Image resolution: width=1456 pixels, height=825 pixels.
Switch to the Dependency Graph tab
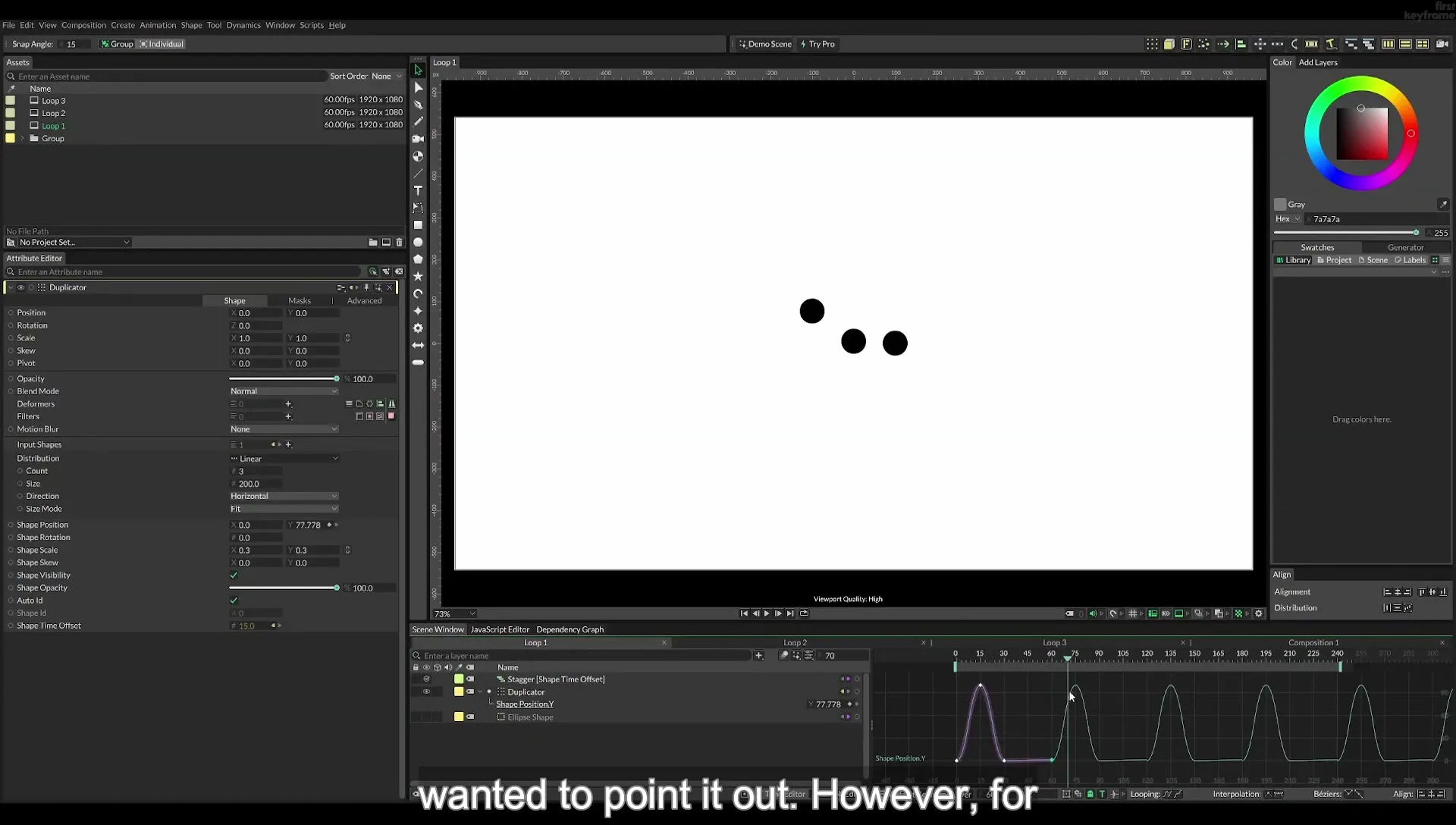[570, 629]
